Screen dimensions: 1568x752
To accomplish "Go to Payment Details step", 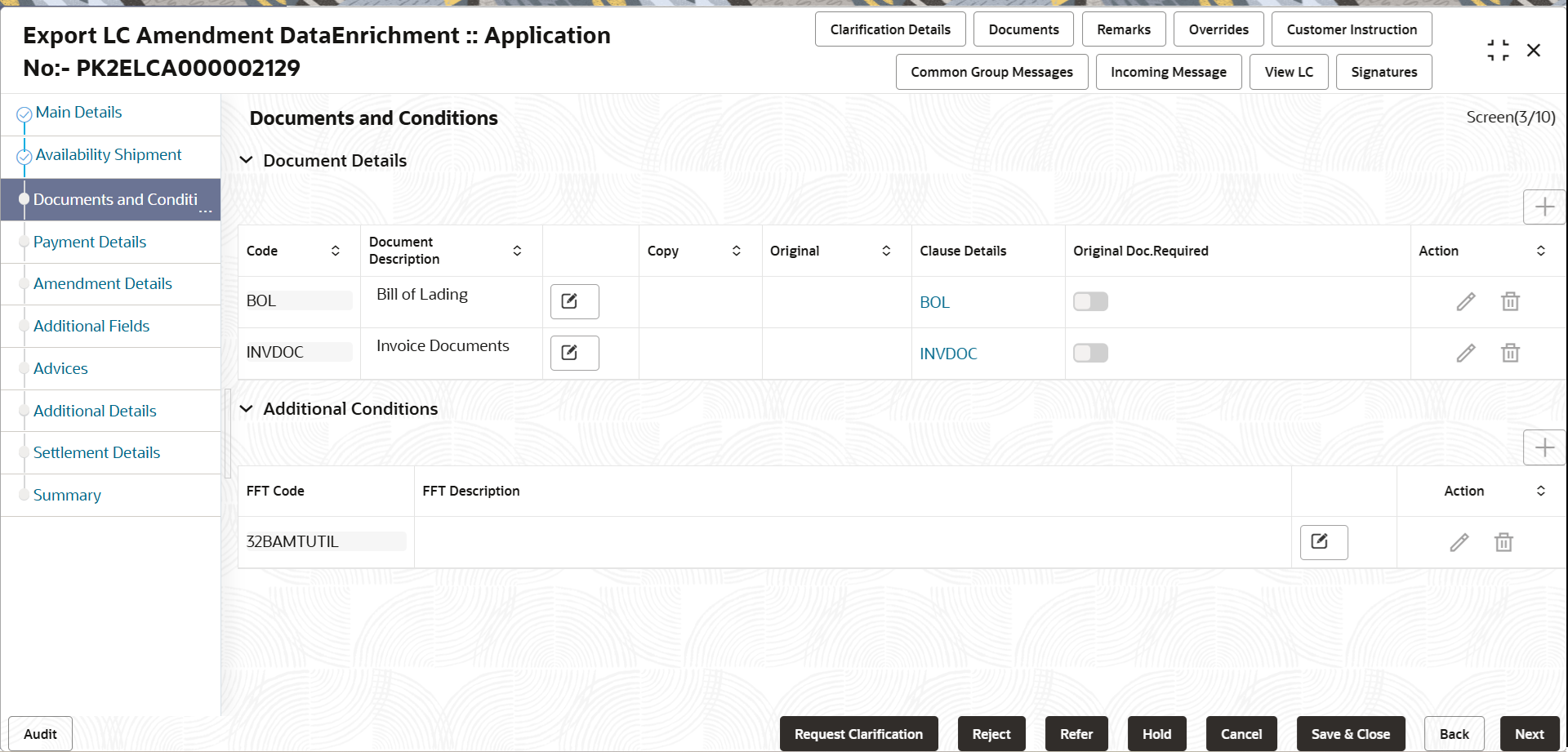I will point(90,242).
